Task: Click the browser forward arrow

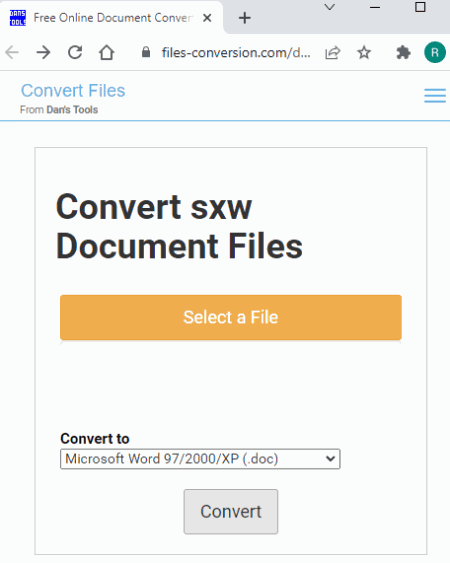Action: point(43,52)
